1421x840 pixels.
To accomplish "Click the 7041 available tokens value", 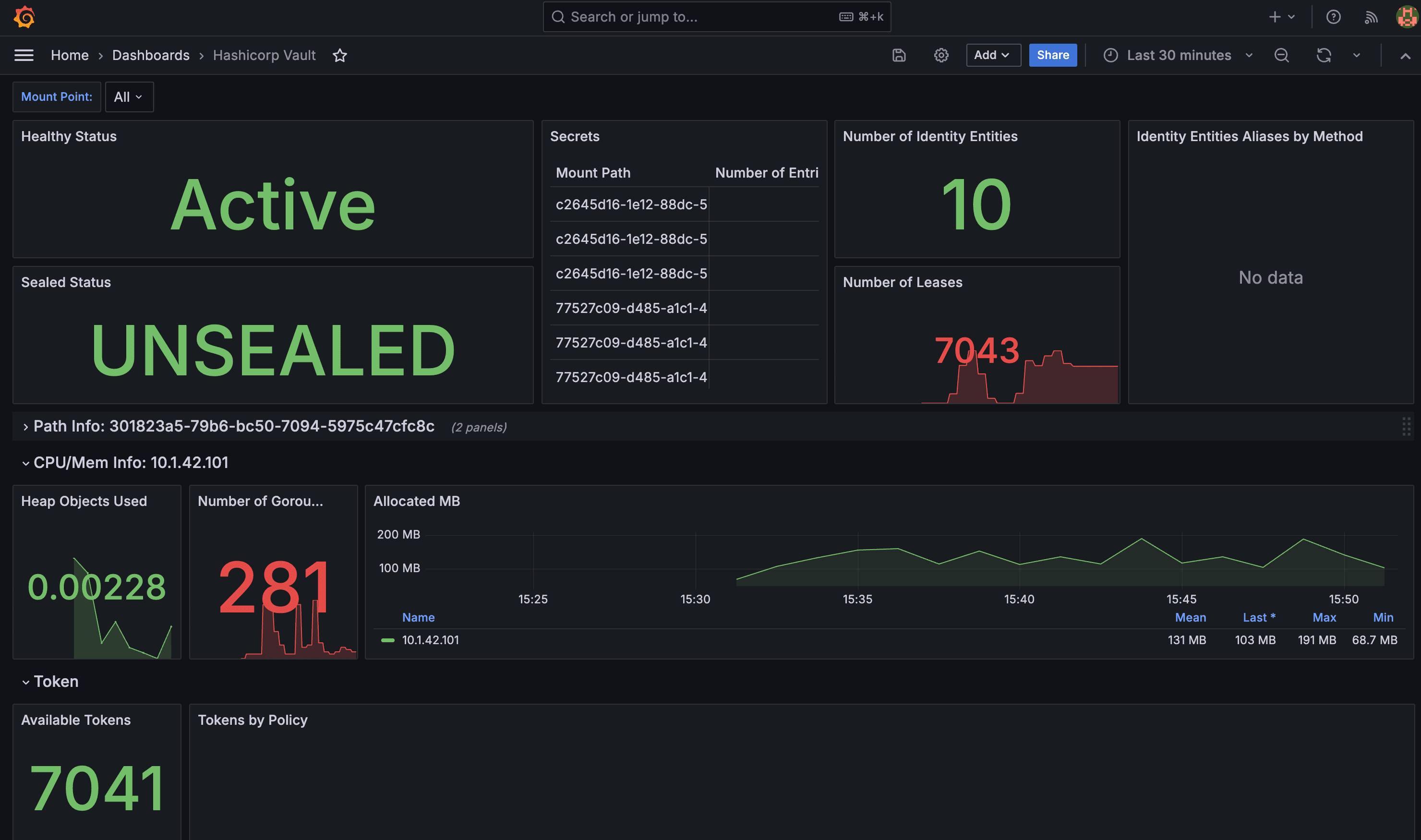I will [x=97, y=789].
